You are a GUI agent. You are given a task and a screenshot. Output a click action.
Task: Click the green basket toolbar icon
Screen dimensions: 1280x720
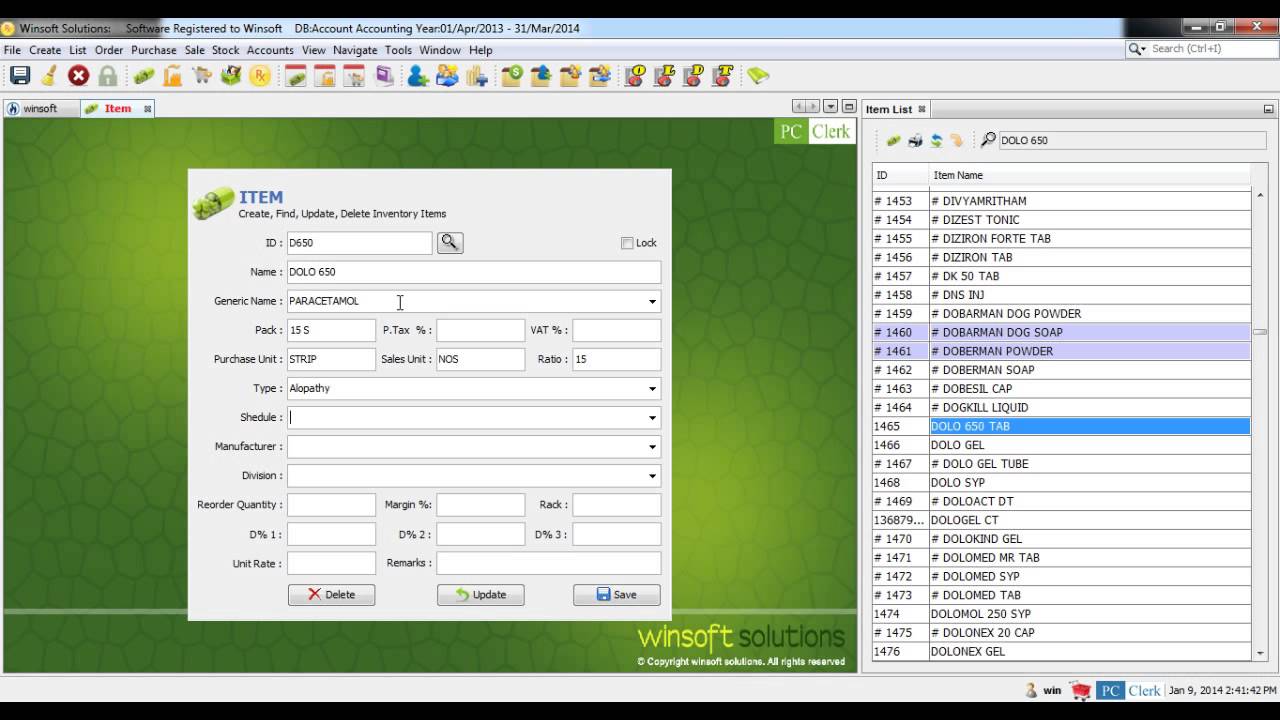[231, 75]
